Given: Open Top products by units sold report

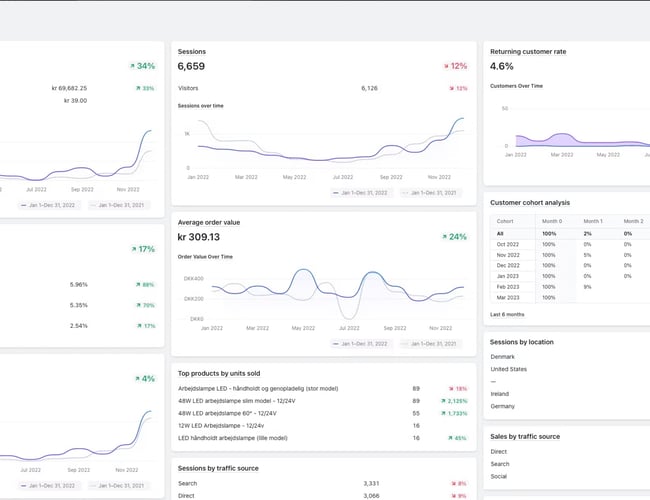Looking at the screenshot, I should (219, 374).
